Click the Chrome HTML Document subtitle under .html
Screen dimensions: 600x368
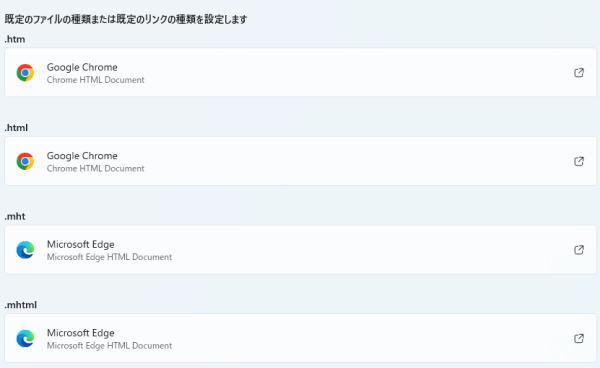[x=96, y=169]
